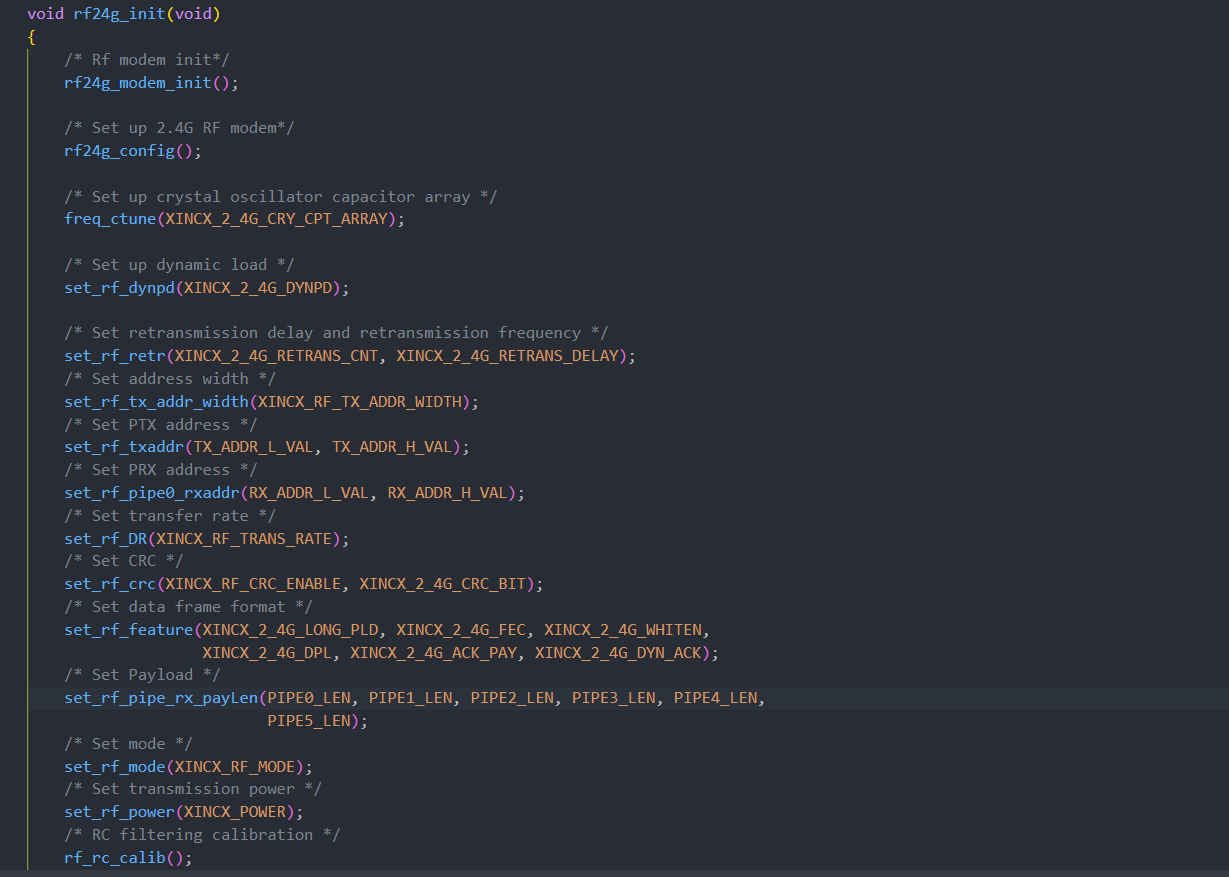This screenshot has width=1229, height=877.
Task: Click the set_rf_power function call
Action: click(x=120, y=812)
